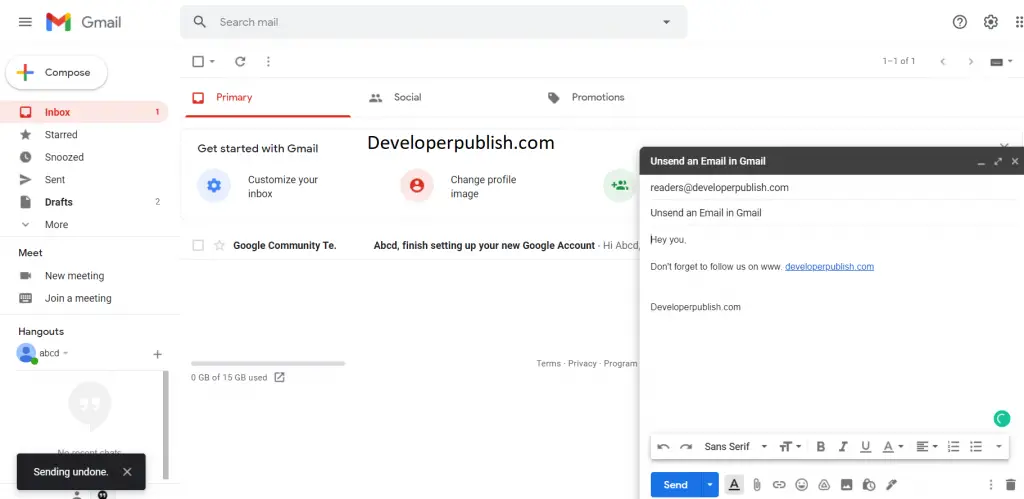Click the Gmail logo
This screenshot has height=499, width=1024.
(83, 22)
